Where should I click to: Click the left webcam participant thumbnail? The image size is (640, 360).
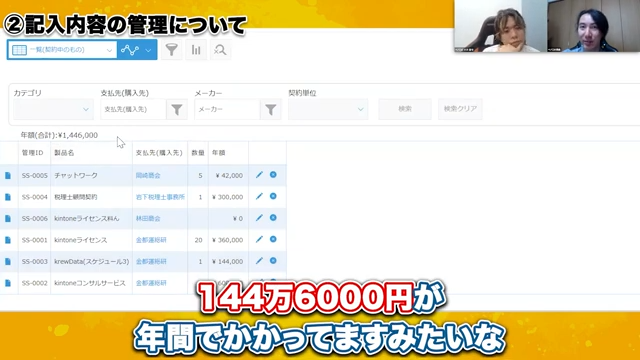pyautogui.click(x=500, y=26)
